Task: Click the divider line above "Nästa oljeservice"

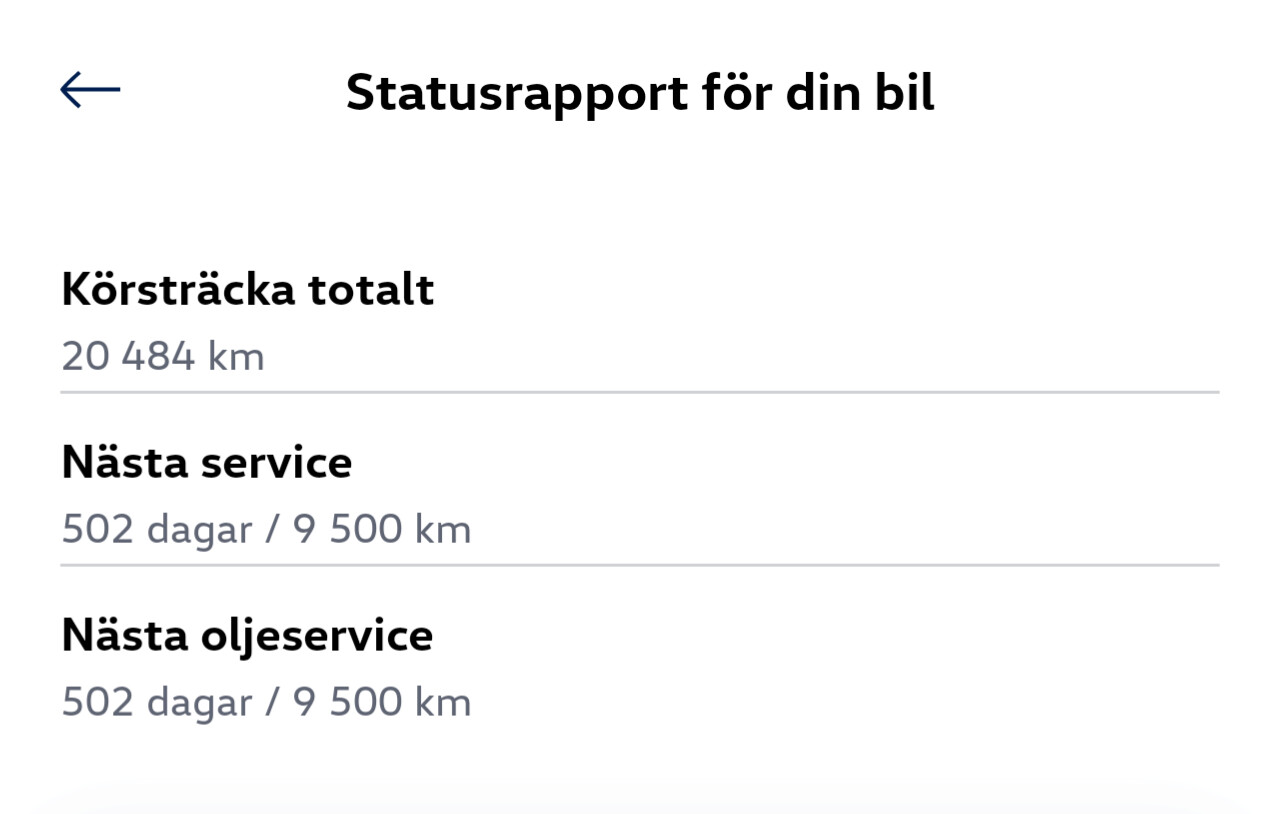Action: point(640,565)
